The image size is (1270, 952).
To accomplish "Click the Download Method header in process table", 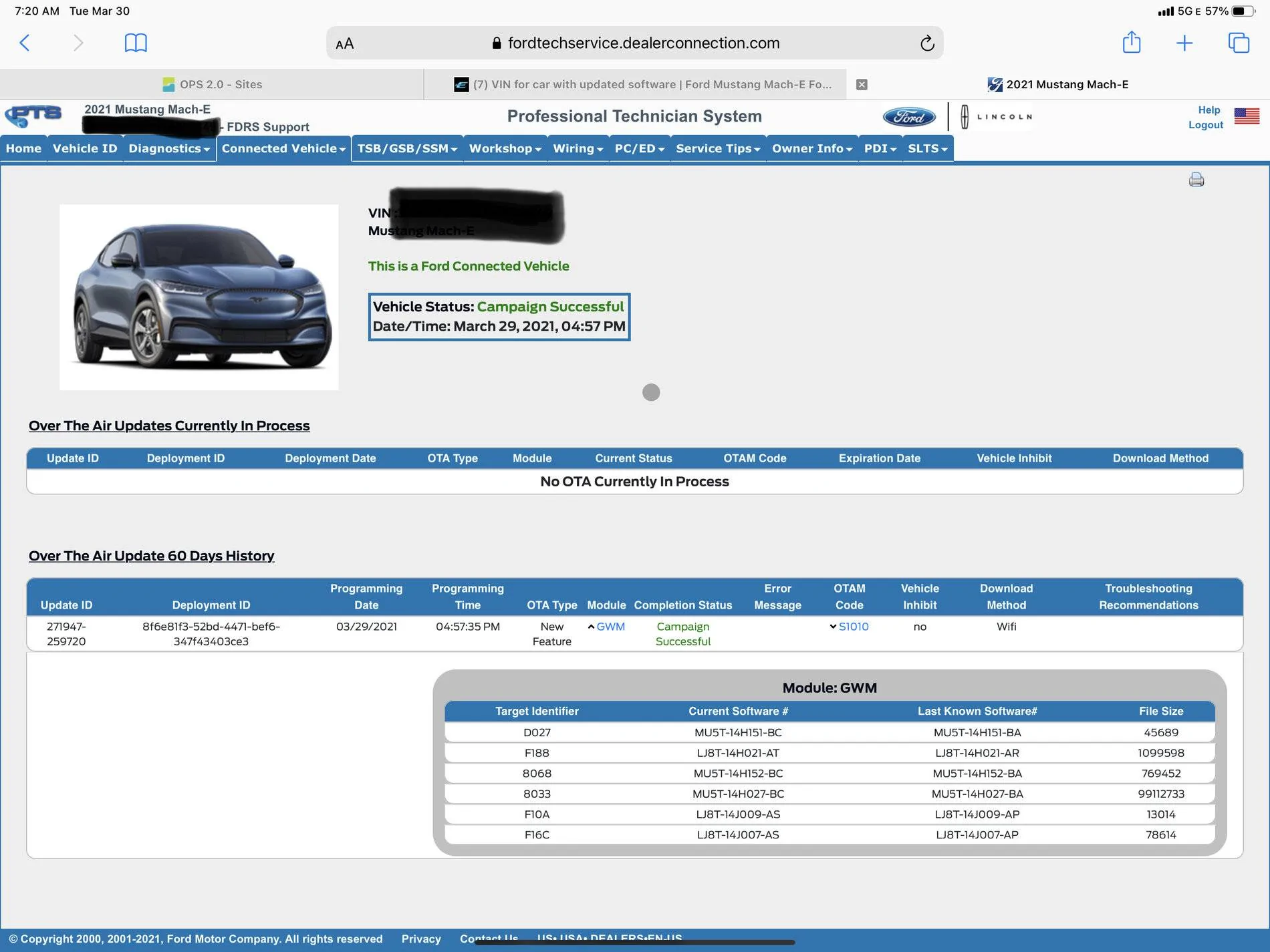I will 1160,458.
